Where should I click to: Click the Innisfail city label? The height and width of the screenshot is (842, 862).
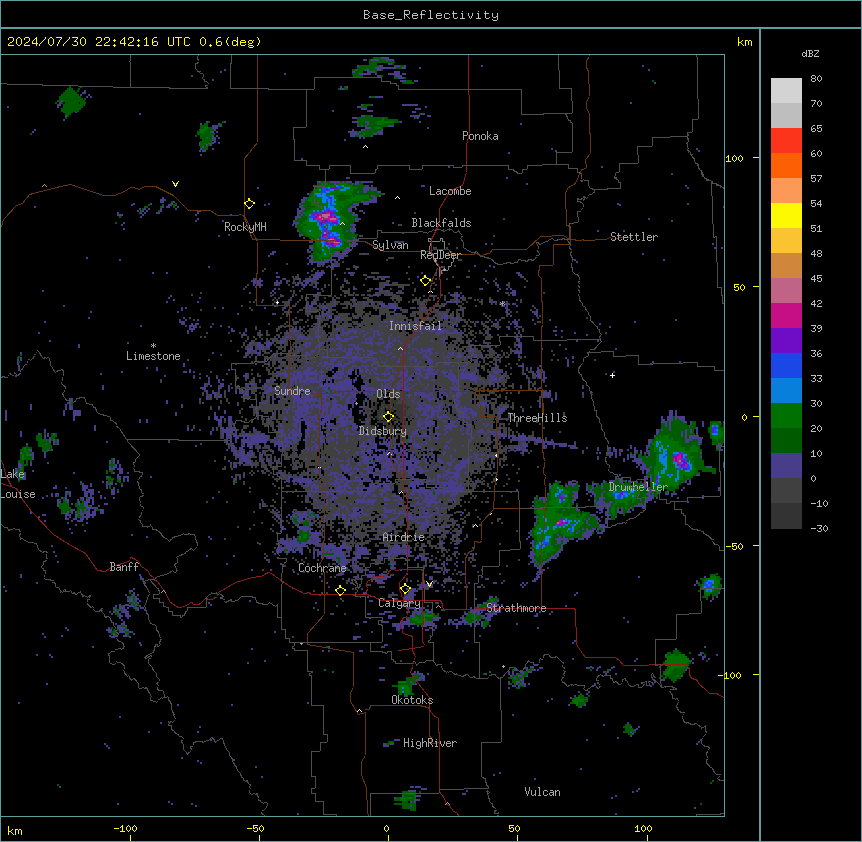click(415, 326)
